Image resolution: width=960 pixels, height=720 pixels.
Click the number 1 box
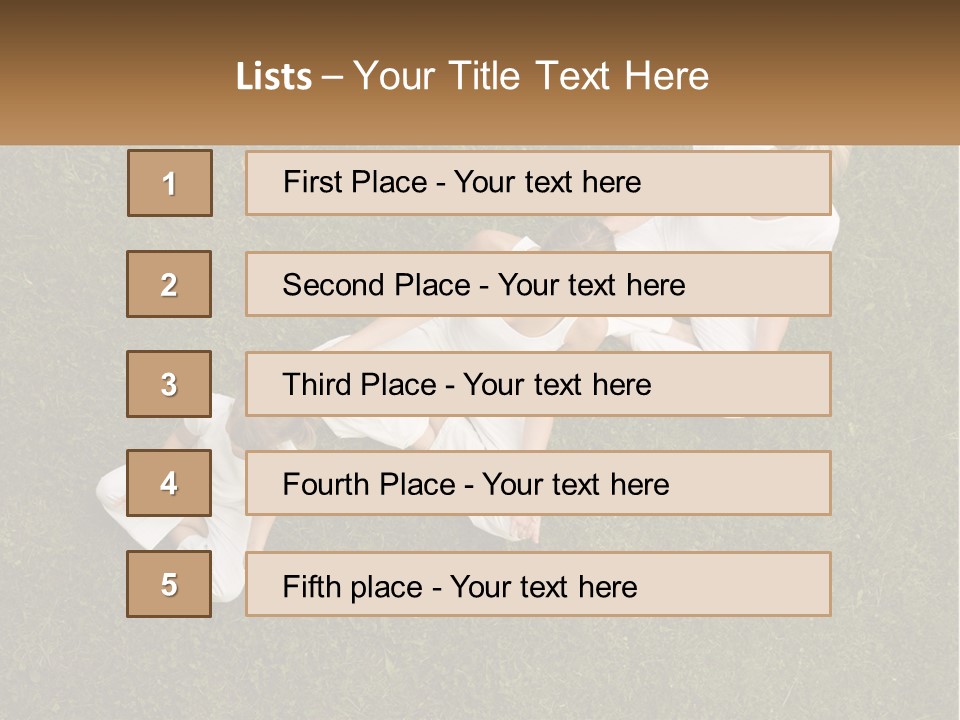(x=170, y=183)
